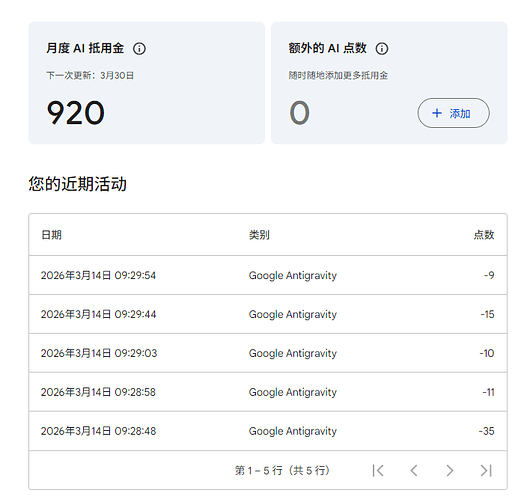Select the -15 points value

tap(487, 315)
